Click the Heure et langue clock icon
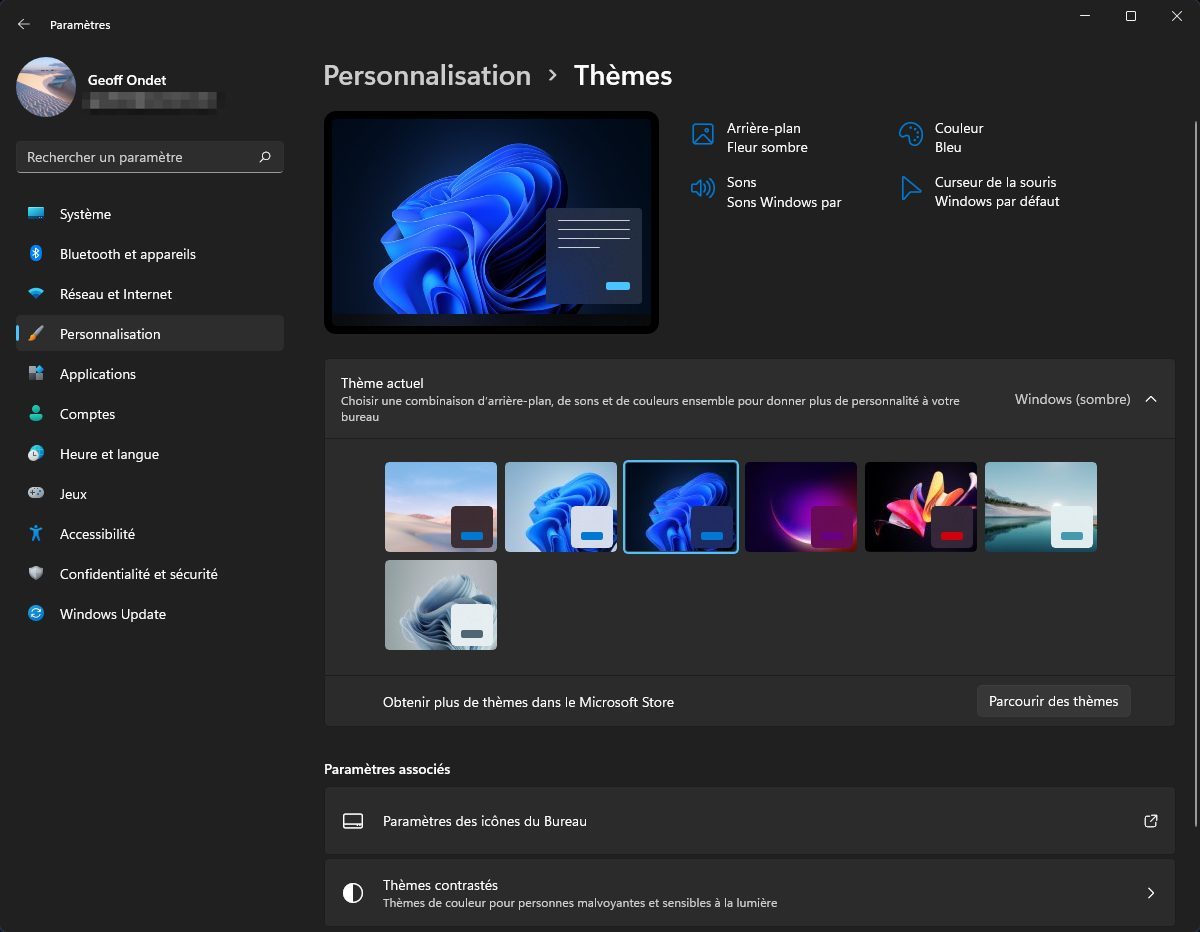Viewport: 1200px width, 932px height. point(36,454)
